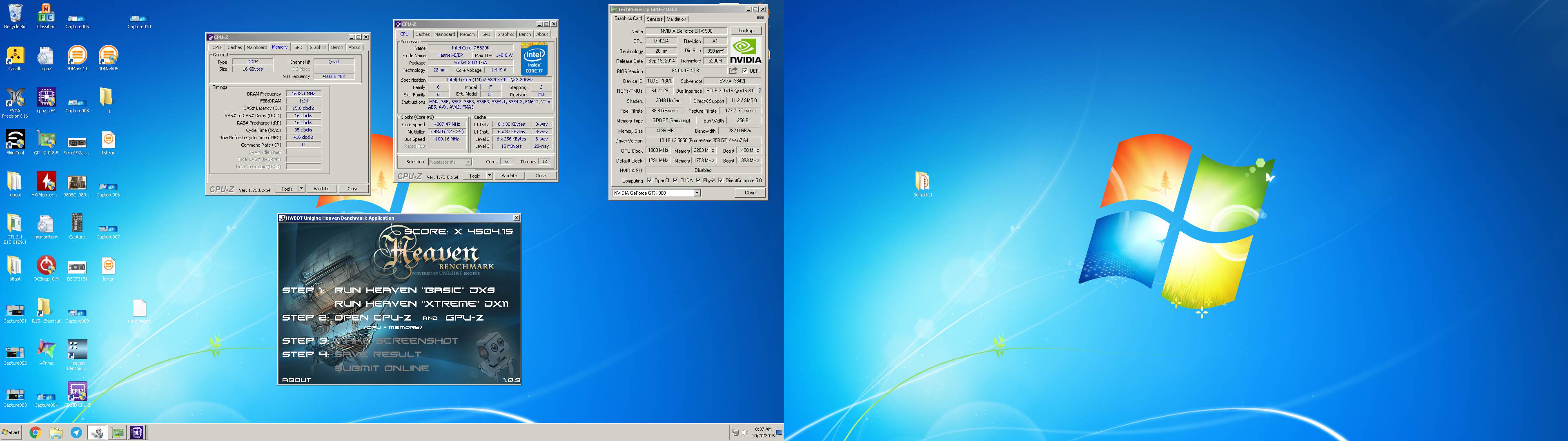Click Submit Online in Heaven app
This screenshot has height=441, width=1568.
(x=382, y=368)
